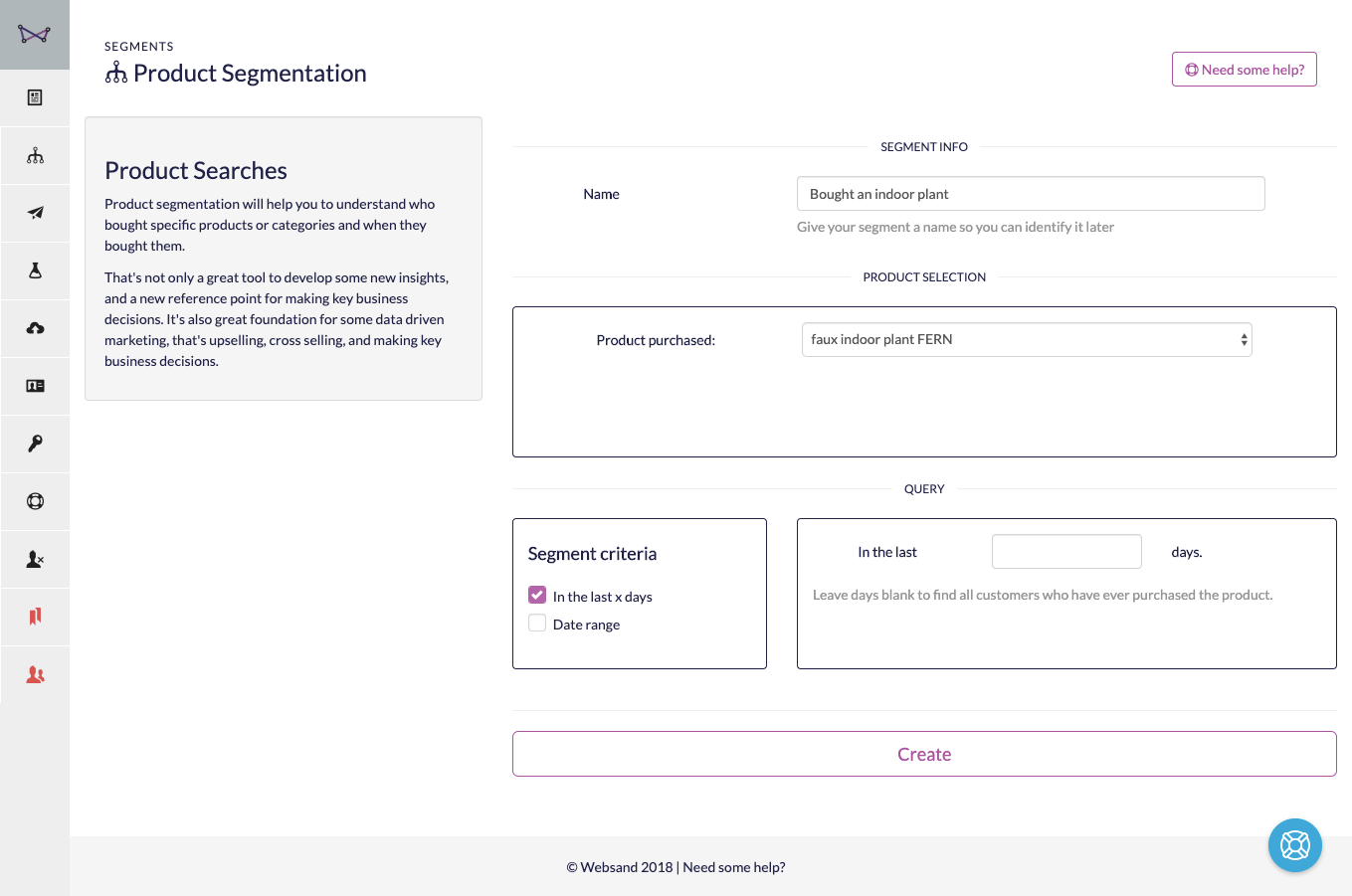
Task: Click 'Need some help?' link in the footer
Action: point(734,867)
